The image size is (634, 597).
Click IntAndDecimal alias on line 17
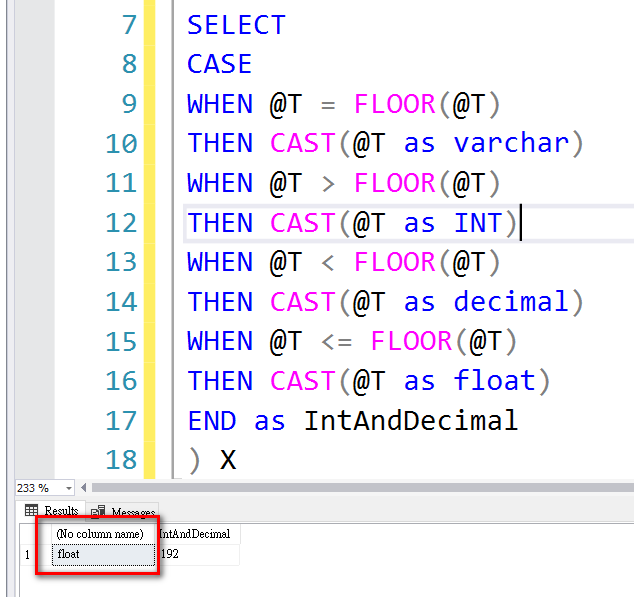coord(411,420)
